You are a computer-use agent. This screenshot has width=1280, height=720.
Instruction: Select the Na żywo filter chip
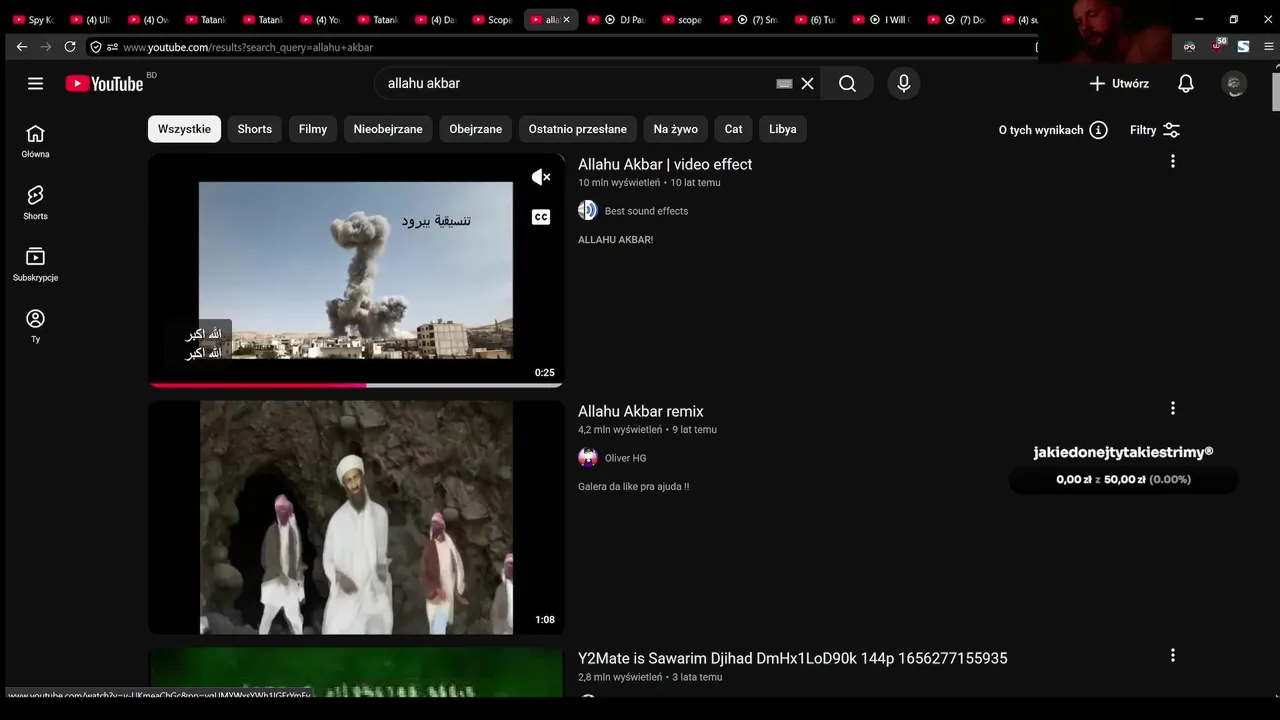tap(676, 129)
